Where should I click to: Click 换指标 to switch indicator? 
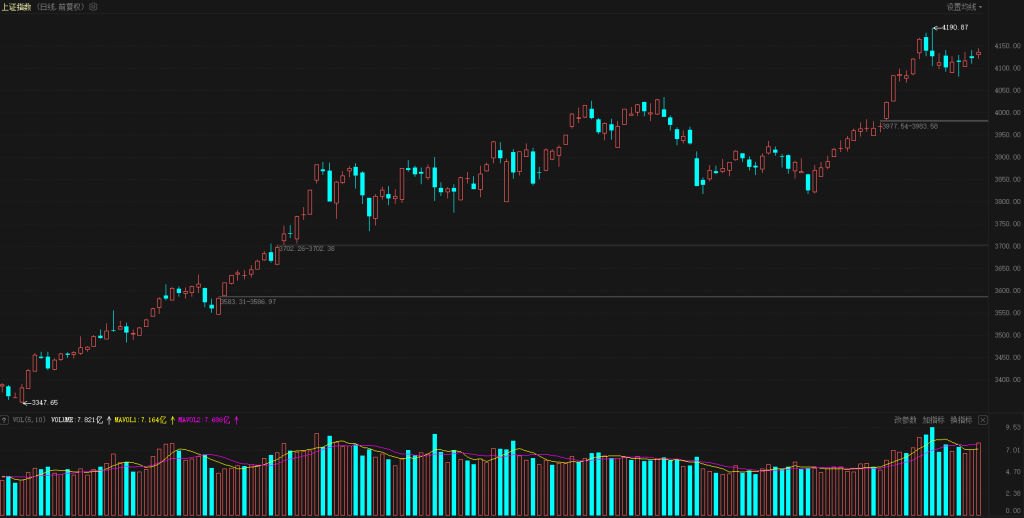960,420
